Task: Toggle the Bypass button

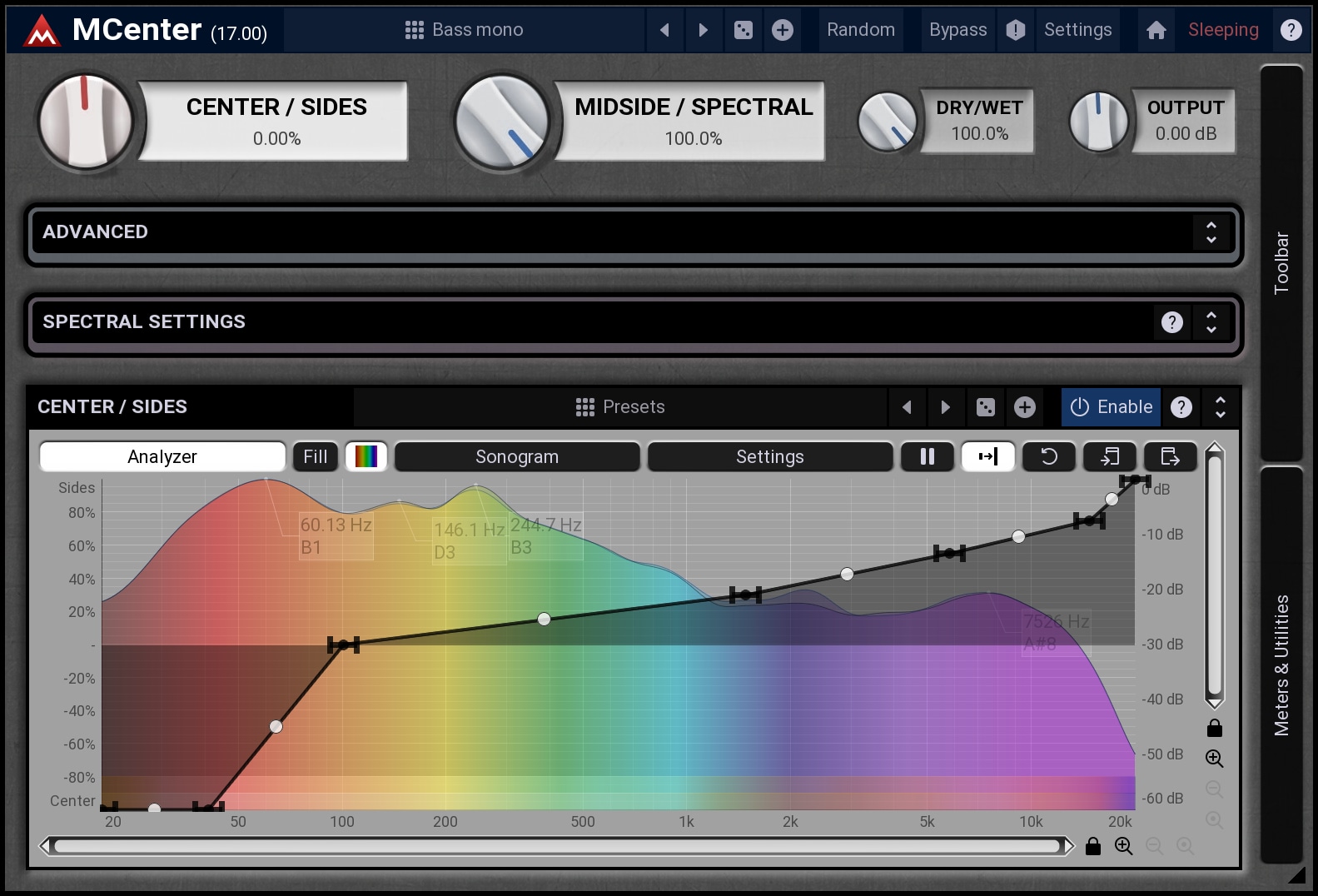Action: [x=957, y=30]
